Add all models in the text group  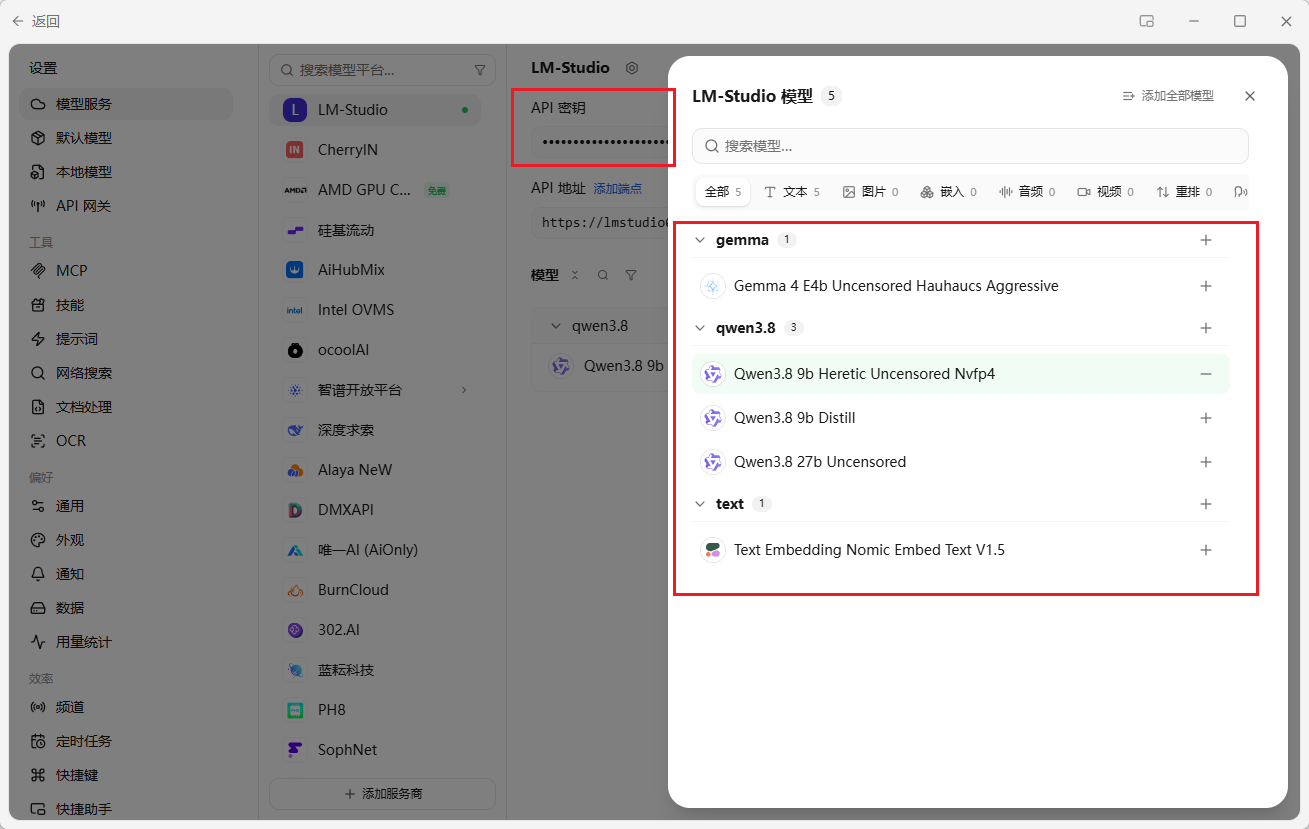pyautogui.click(x=1206, y=504)
